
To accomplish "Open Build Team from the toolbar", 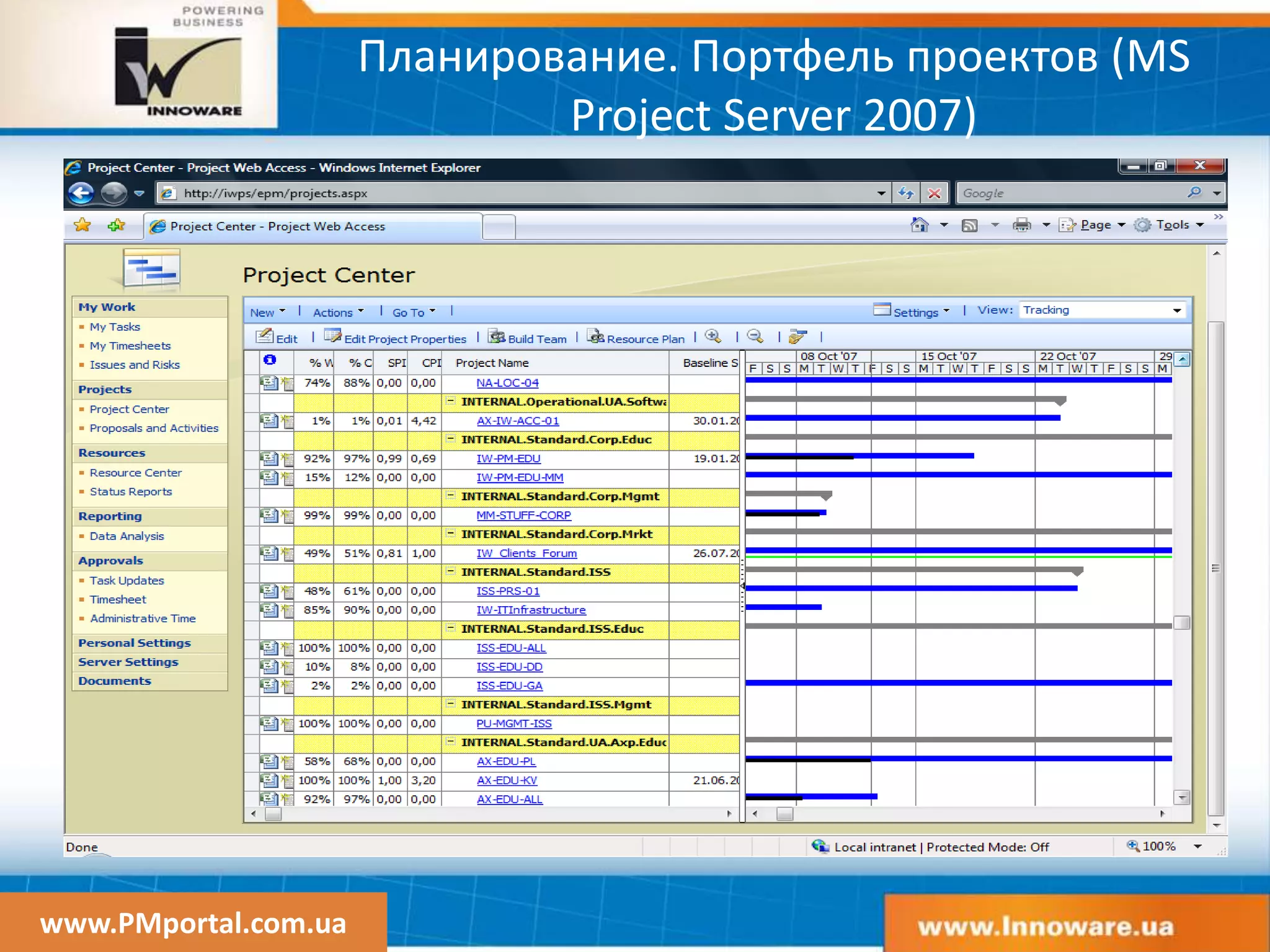I will (x=527, y=337).
